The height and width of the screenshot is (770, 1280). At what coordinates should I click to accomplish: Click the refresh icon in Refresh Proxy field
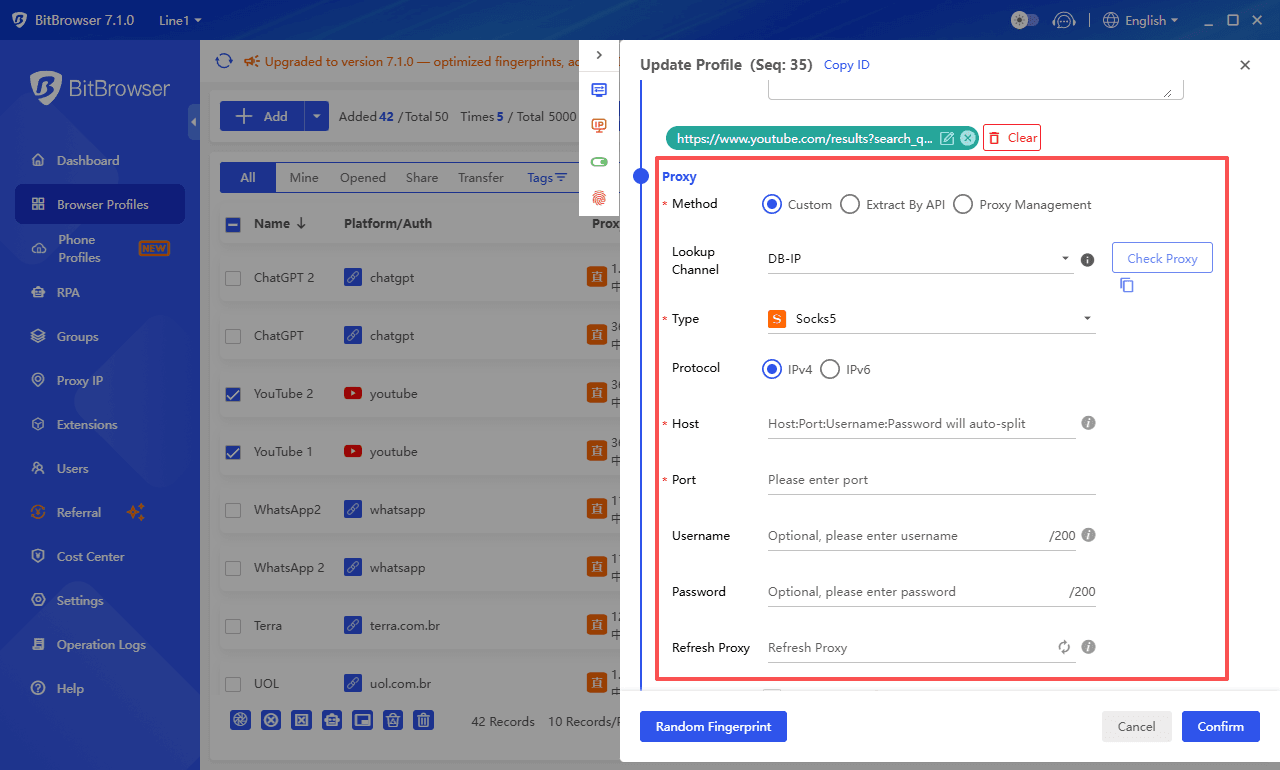pyautogui.click(x=1063, y=647)
